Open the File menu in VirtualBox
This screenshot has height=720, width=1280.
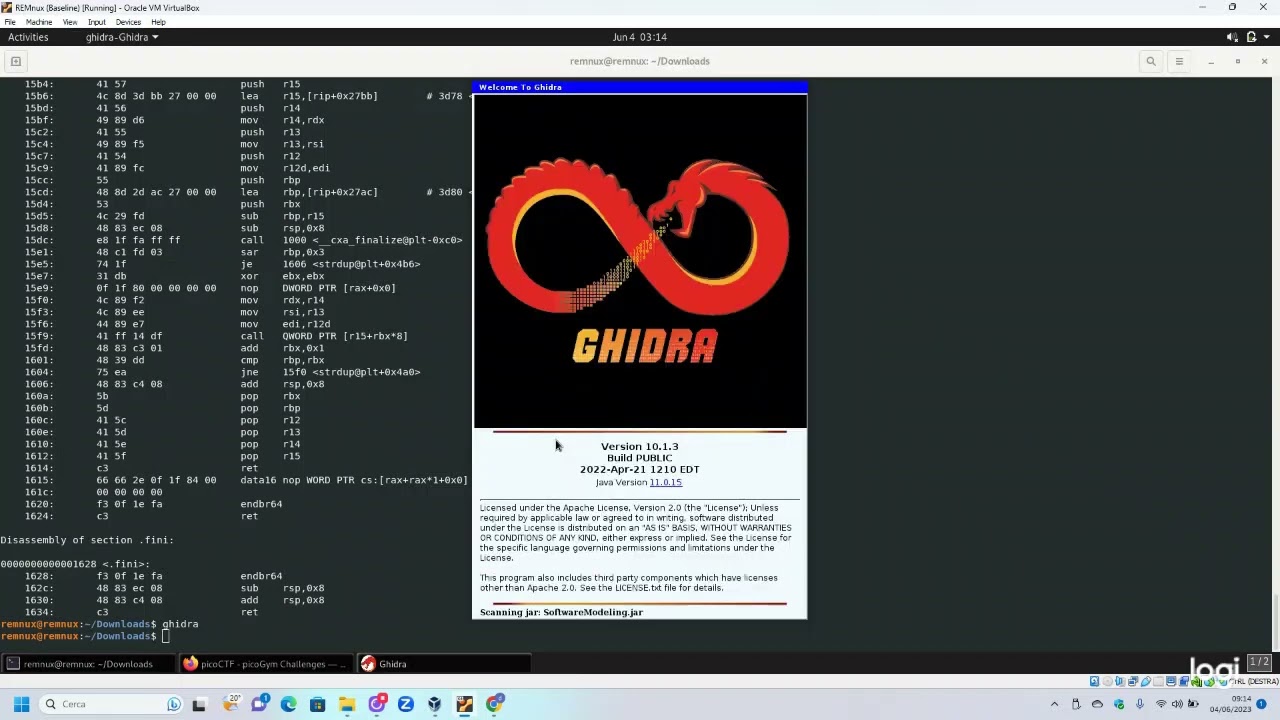click(10, 22)
